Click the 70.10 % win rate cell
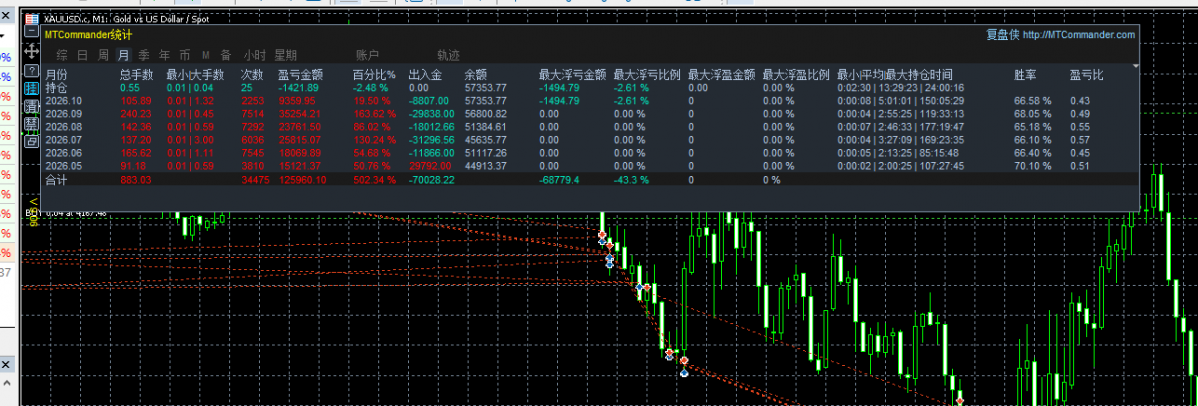The image size is (1198, 406). point(1033,166)
